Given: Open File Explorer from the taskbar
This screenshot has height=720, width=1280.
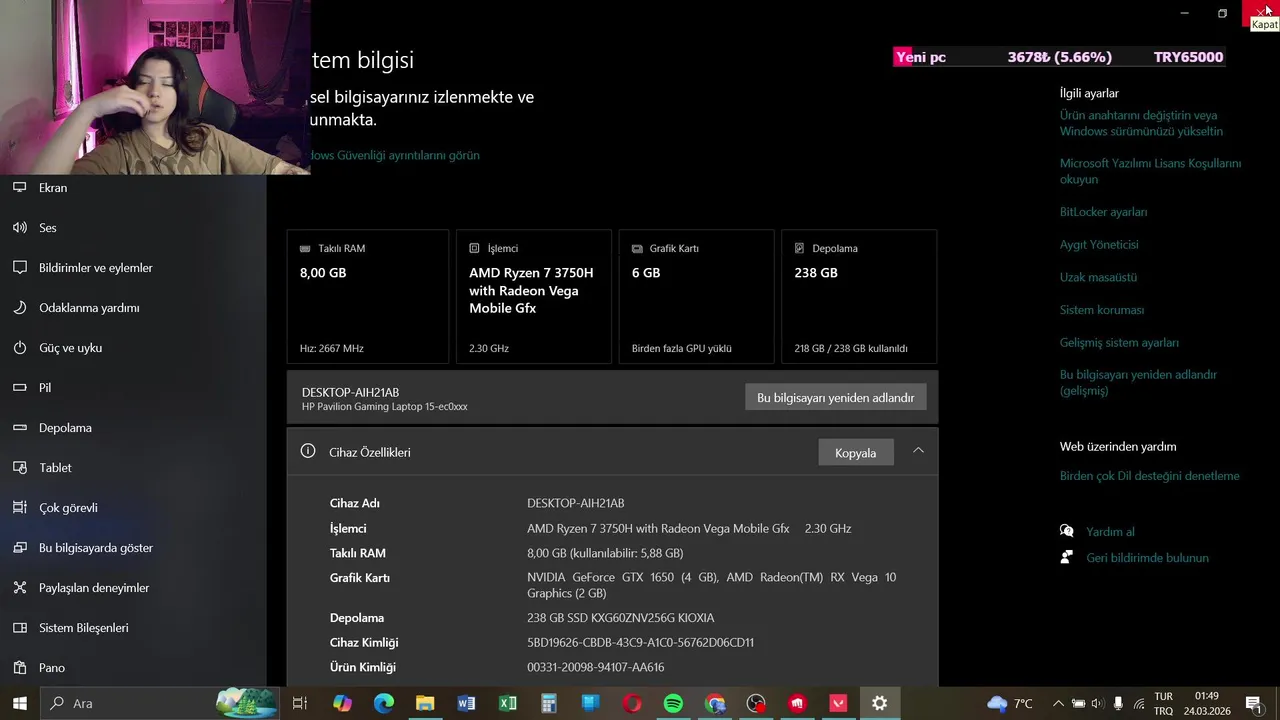Looking at the screenshot, I should click(x=425, y=703).
